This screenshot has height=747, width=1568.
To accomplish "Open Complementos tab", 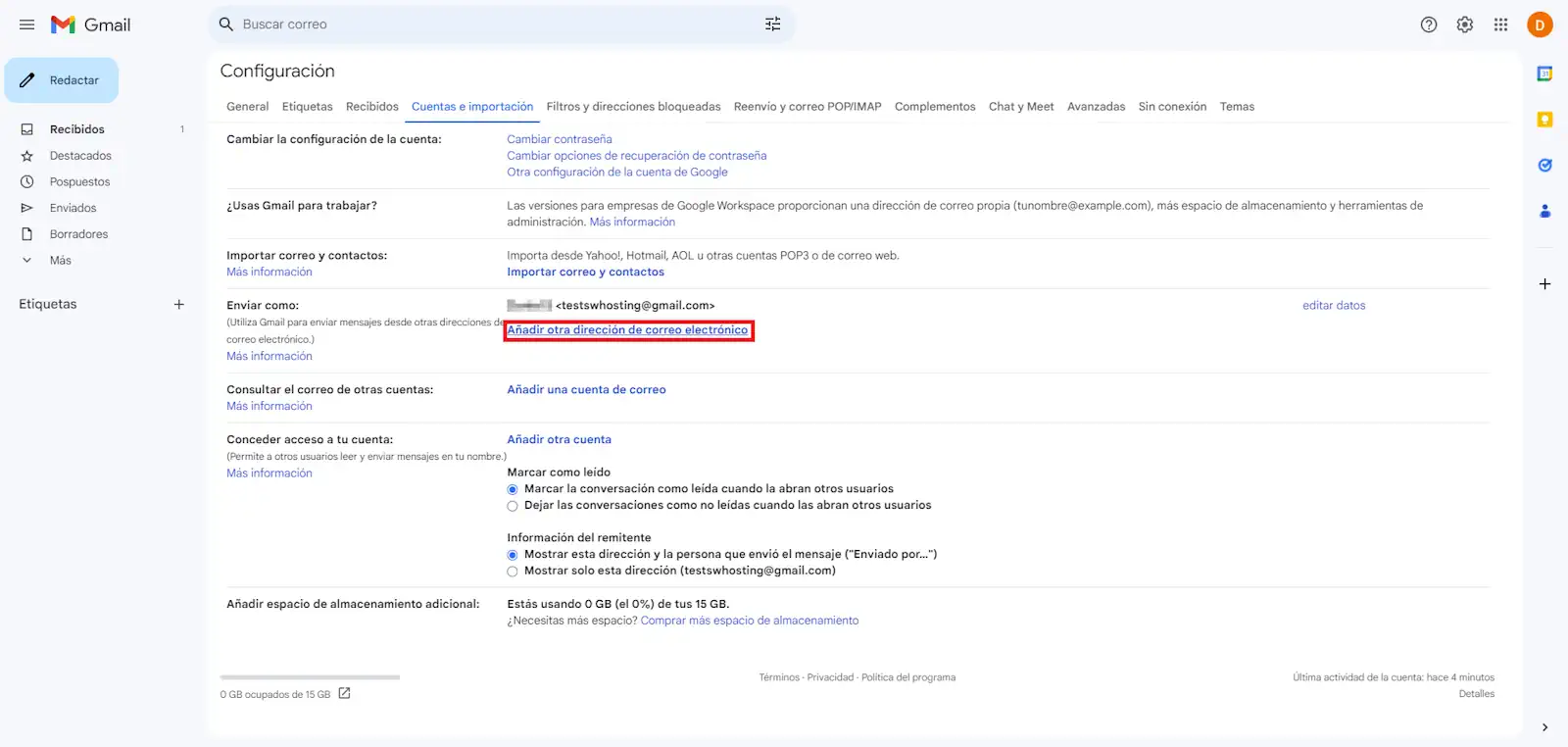I will 935,107.
